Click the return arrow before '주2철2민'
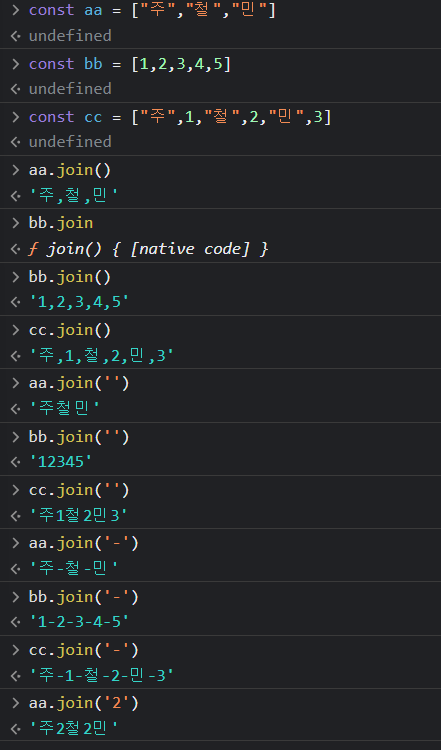 pos(15,728)
